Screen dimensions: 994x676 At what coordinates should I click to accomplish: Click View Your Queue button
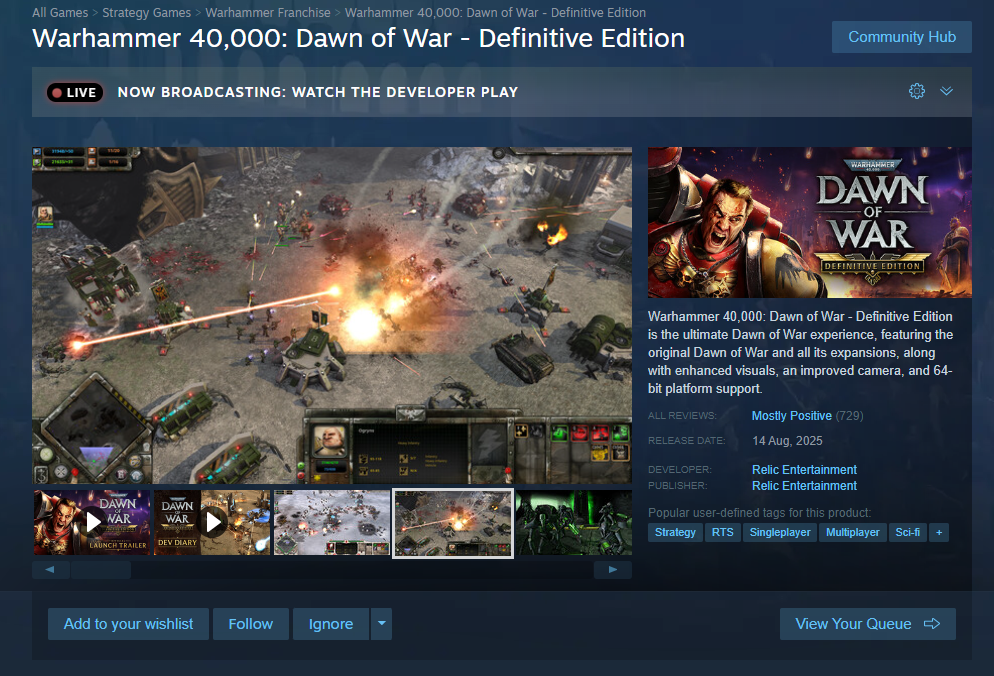coord(867,624)
